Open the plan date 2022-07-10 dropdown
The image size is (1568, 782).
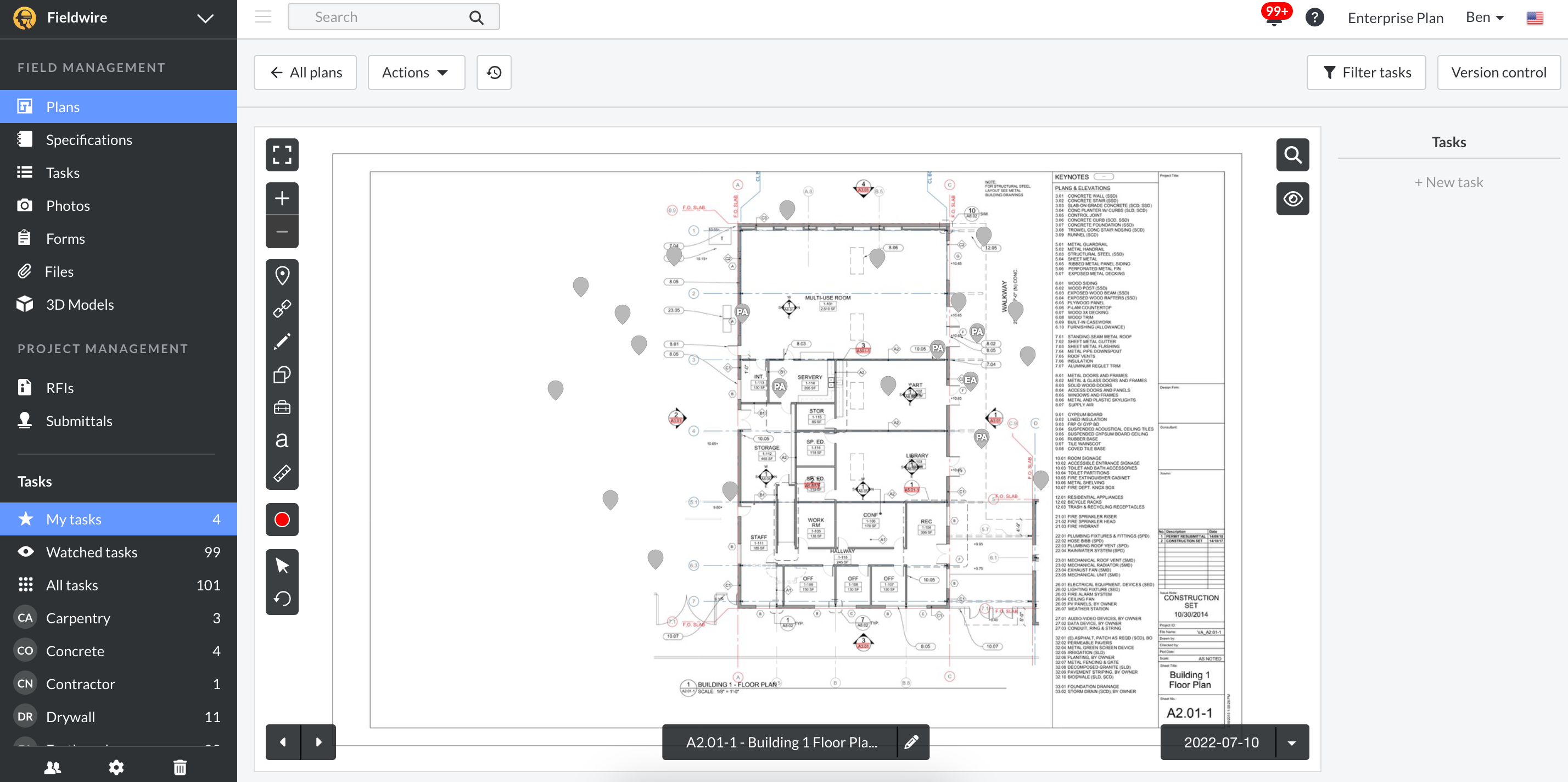pos(1291,742)
